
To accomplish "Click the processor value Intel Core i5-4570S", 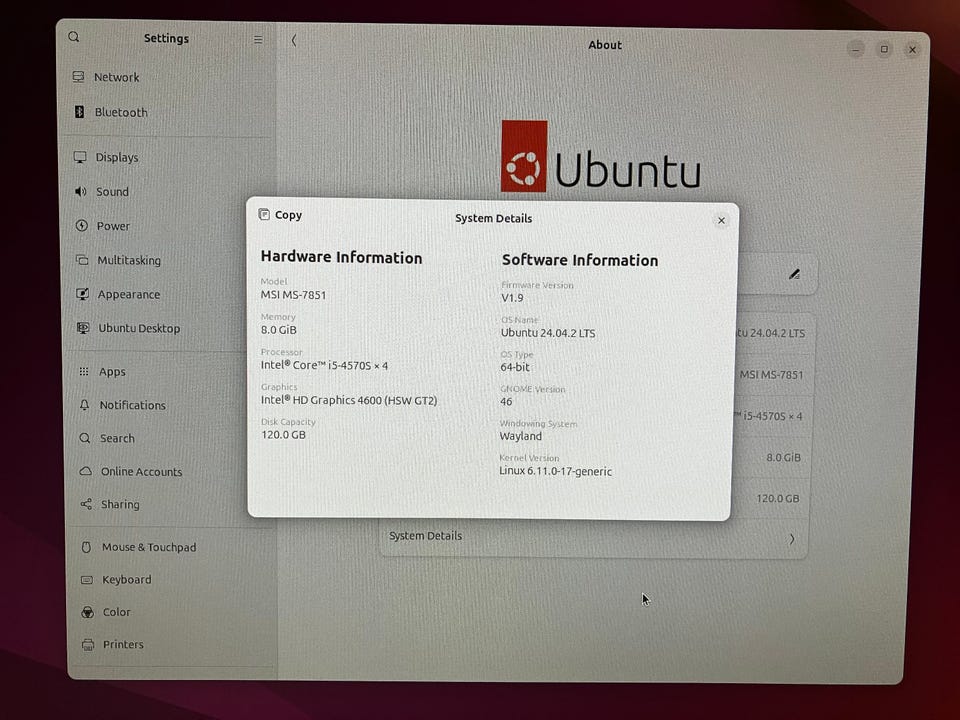I will [324, 365].
